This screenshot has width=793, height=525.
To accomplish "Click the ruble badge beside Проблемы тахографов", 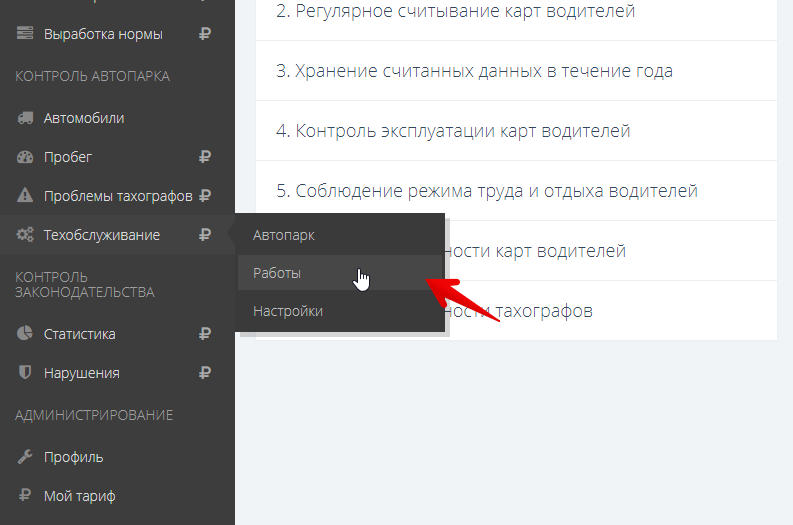I will [205, 196].
